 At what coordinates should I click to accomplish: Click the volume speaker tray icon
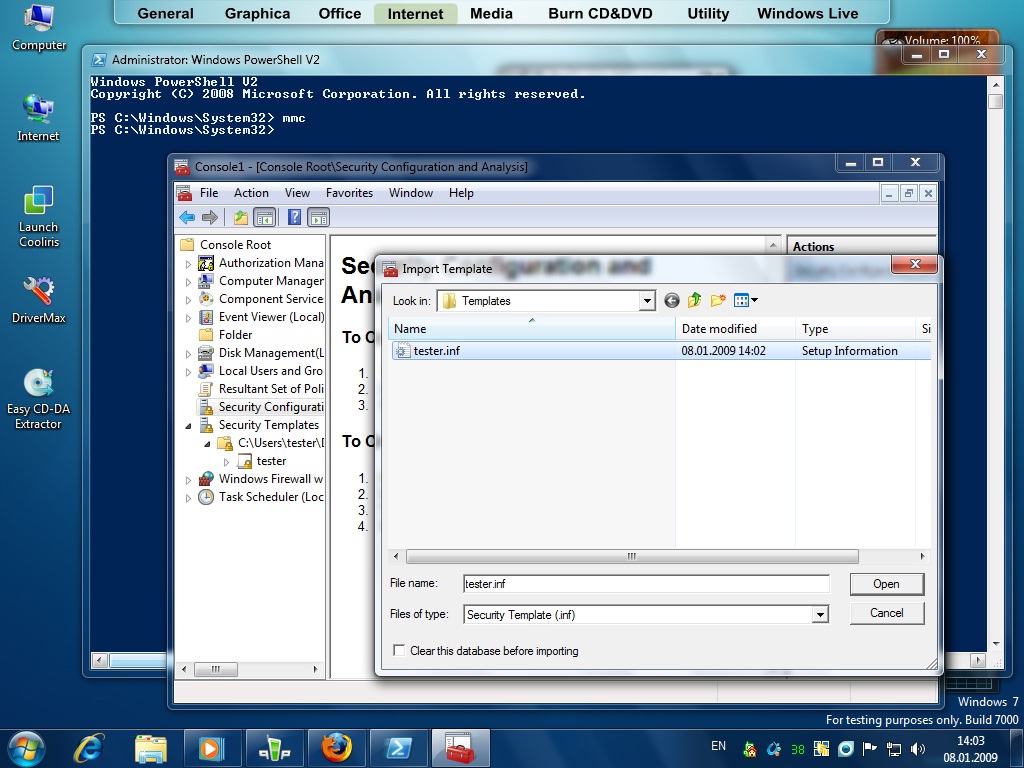tap(918, 749)
